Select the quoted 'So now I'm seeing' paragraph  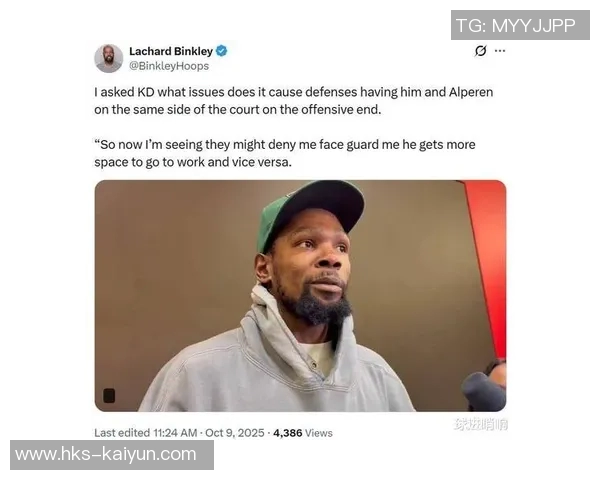coord(285,153)
